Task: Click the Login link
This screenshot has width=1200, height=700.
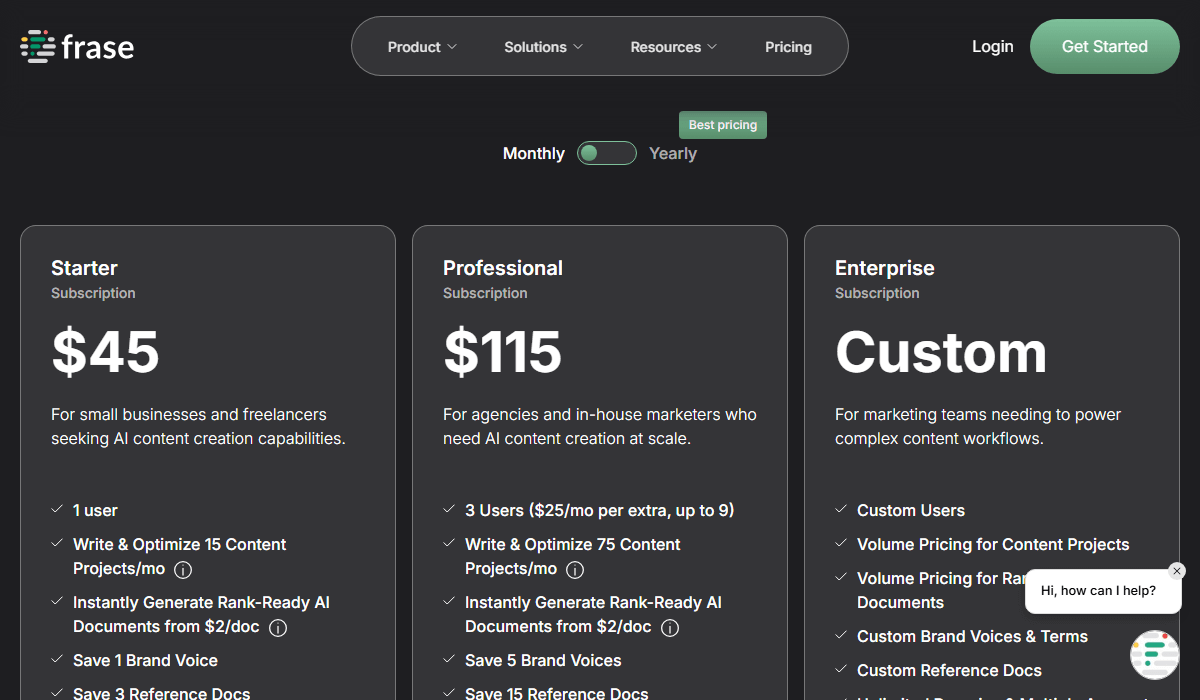Action: 992,46
